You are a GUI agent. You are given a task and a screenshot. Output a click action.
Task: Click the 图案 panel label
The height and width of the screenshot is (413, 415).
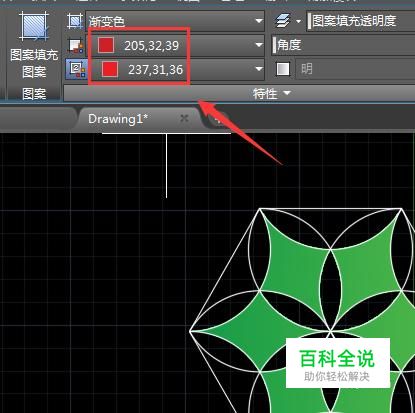(34, 94)
